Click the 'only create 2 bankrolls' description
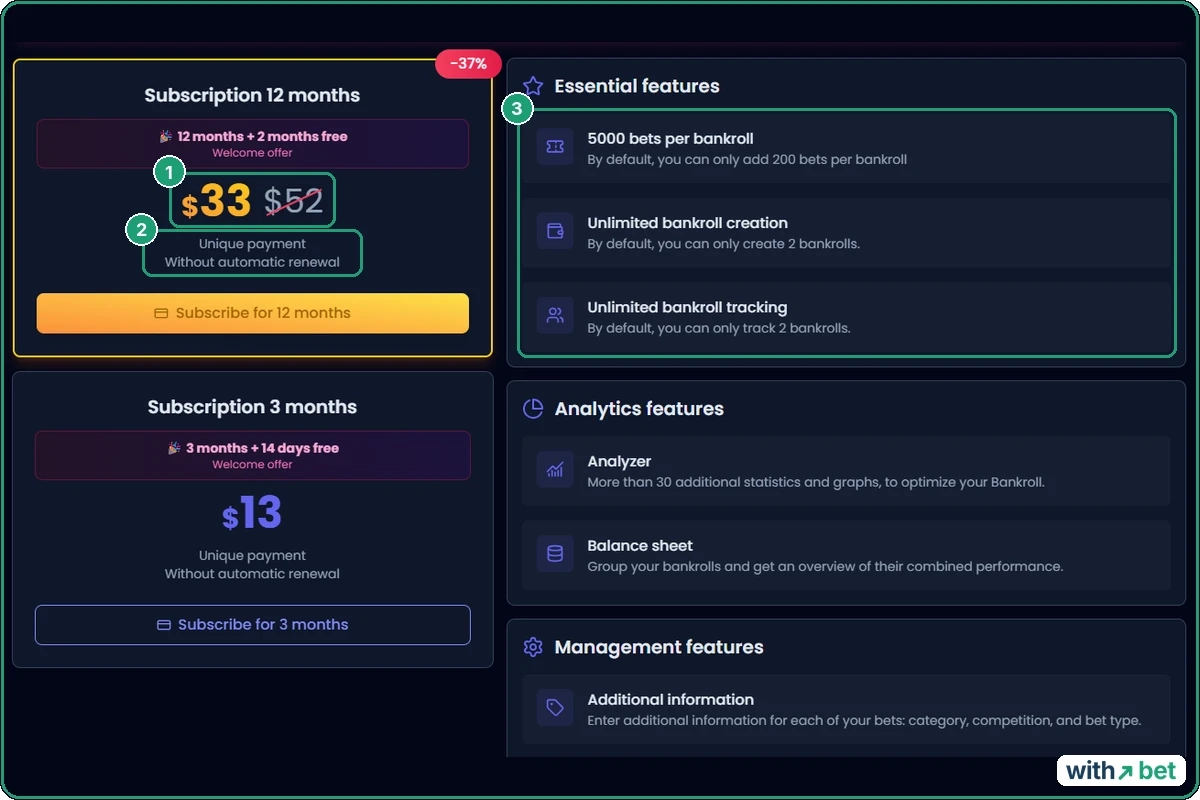Screen dimensions: 1200x800 point(723,244)
